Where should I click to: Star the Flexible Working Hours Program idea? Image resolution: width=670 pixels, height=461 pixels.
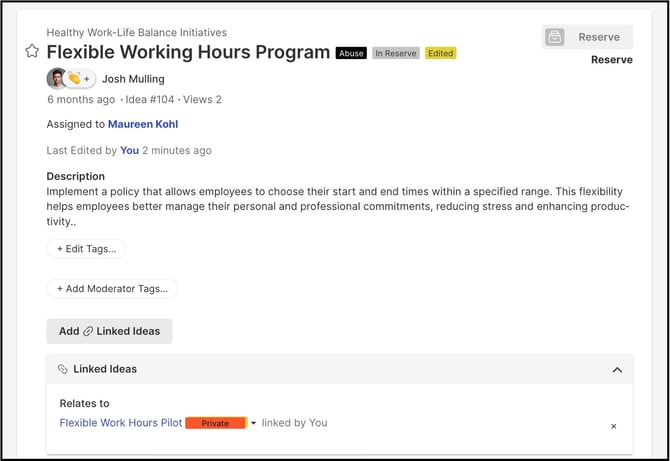click(32, 51)
